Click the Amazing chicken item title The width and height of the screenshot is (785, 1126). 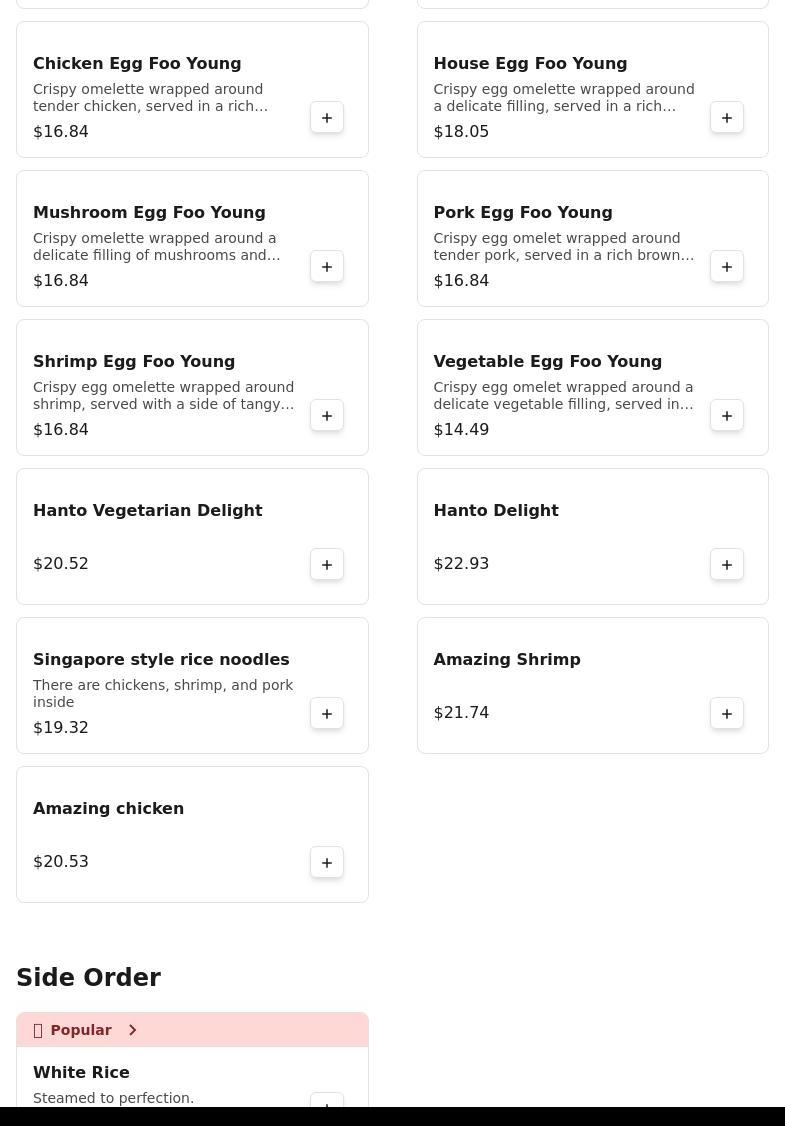(109, 809)
